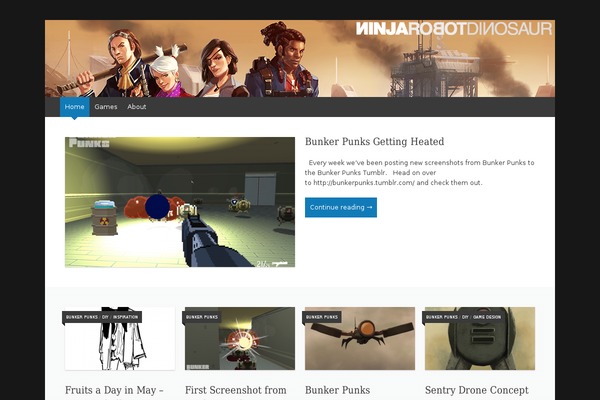Click the NinjaRobotDinosaur header logo

pos(454,29)
